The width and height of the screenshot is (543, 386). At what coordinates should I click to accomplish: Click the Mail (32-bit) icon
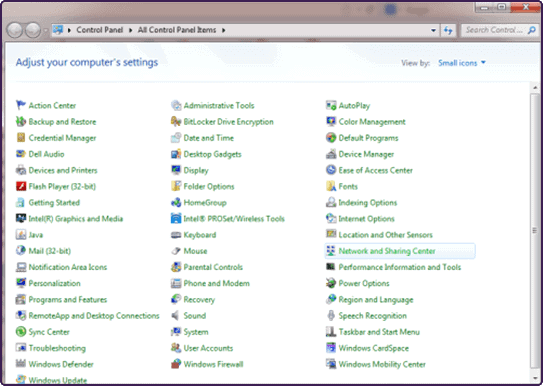click(x=21, y=251)
